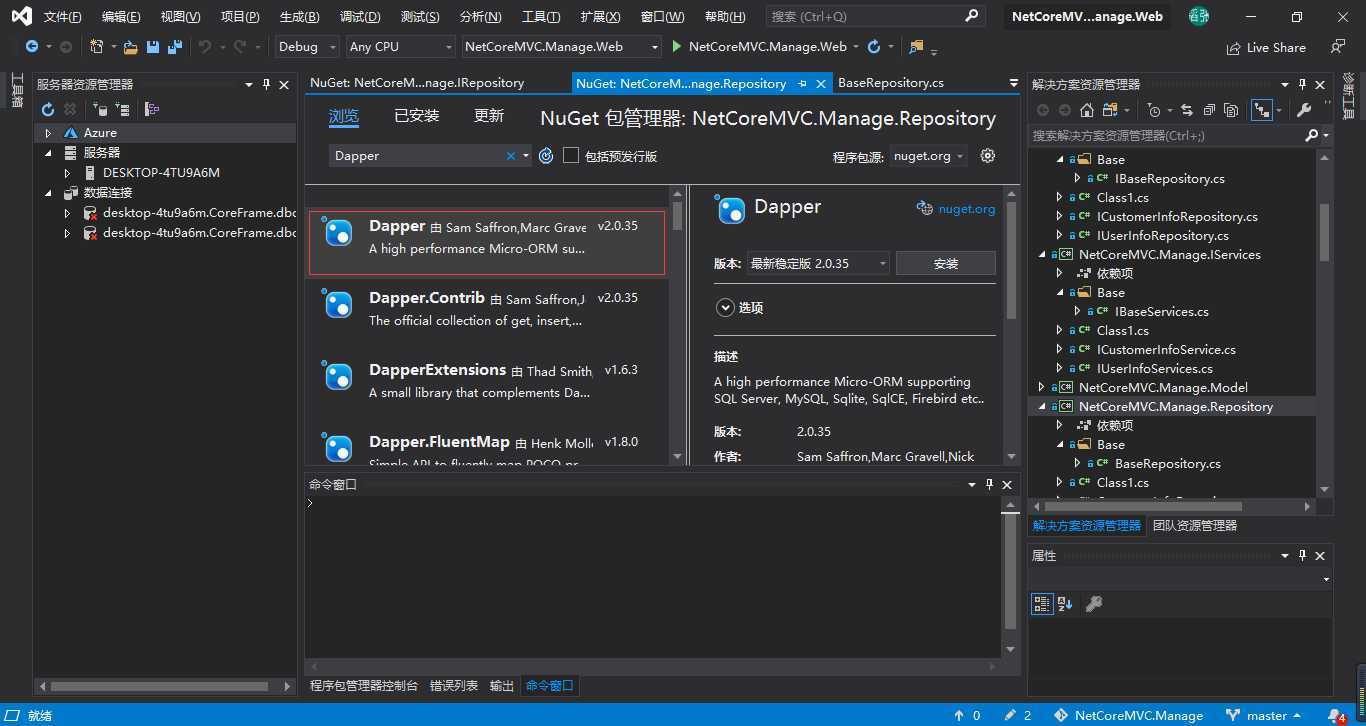Switch to the Installed tab in NuGet
The image size is (1366, 726).
[417, 116]
